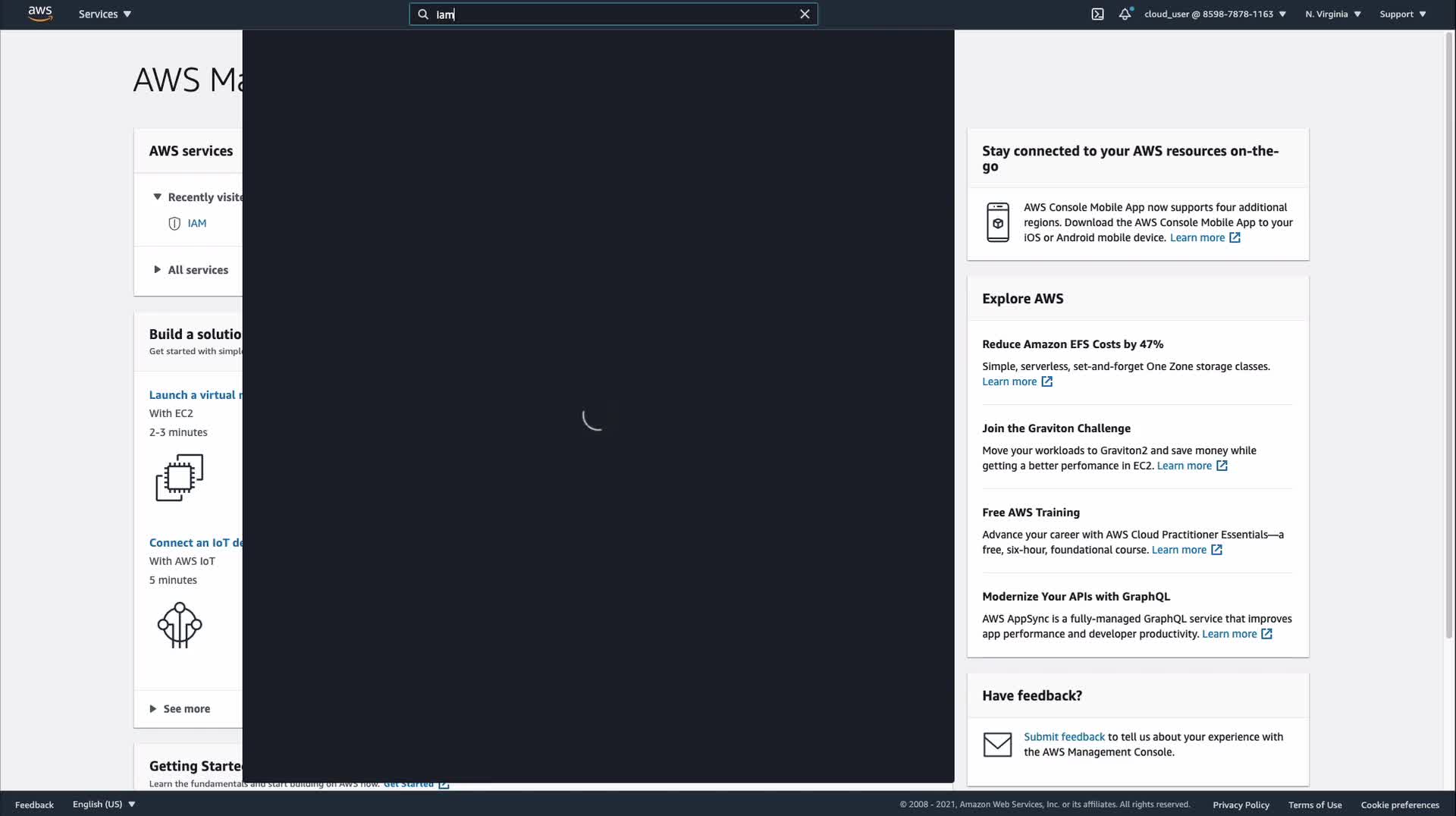
Task: Click the Reduce Amazon EFS Costs heading
Action: [1072, 344]
